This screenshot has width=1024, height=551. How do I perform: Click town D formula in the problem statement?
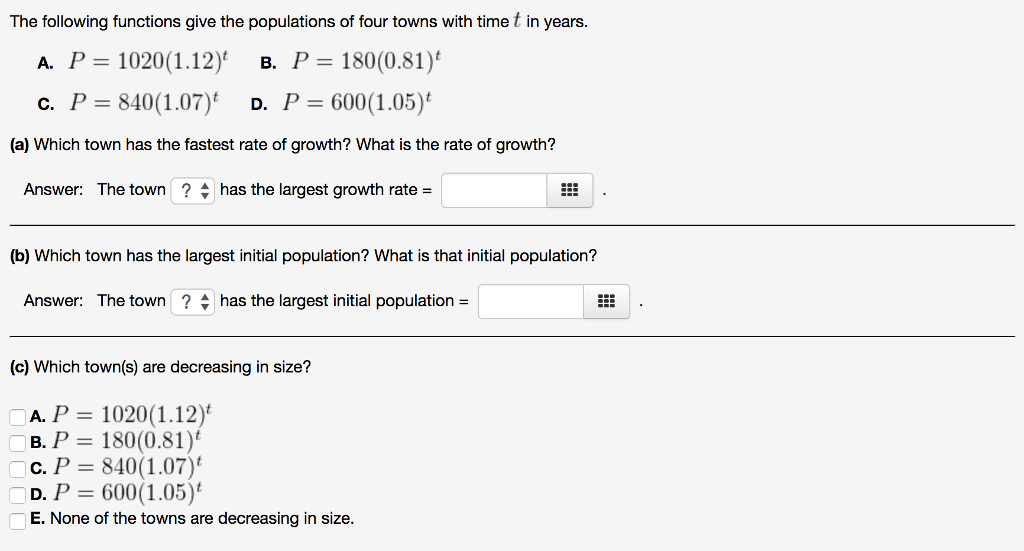[356, 102]
